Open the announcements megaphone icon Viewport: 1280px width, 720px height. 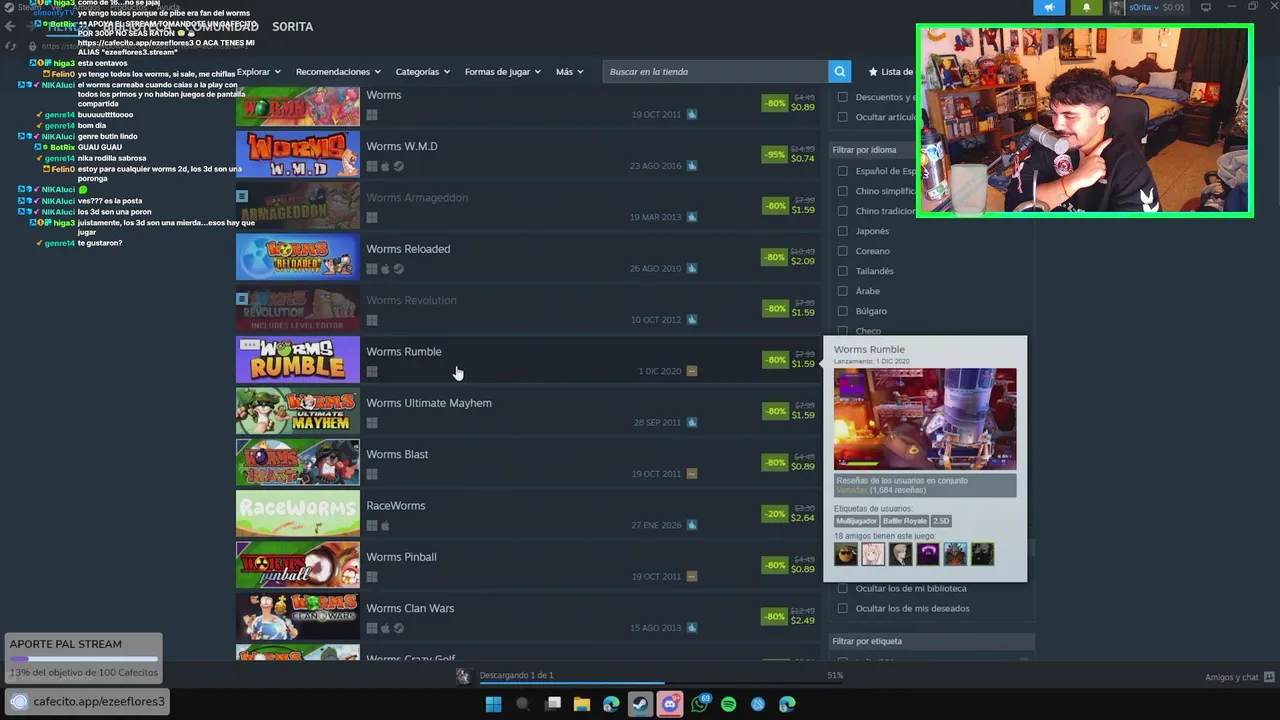[1049, 7]
